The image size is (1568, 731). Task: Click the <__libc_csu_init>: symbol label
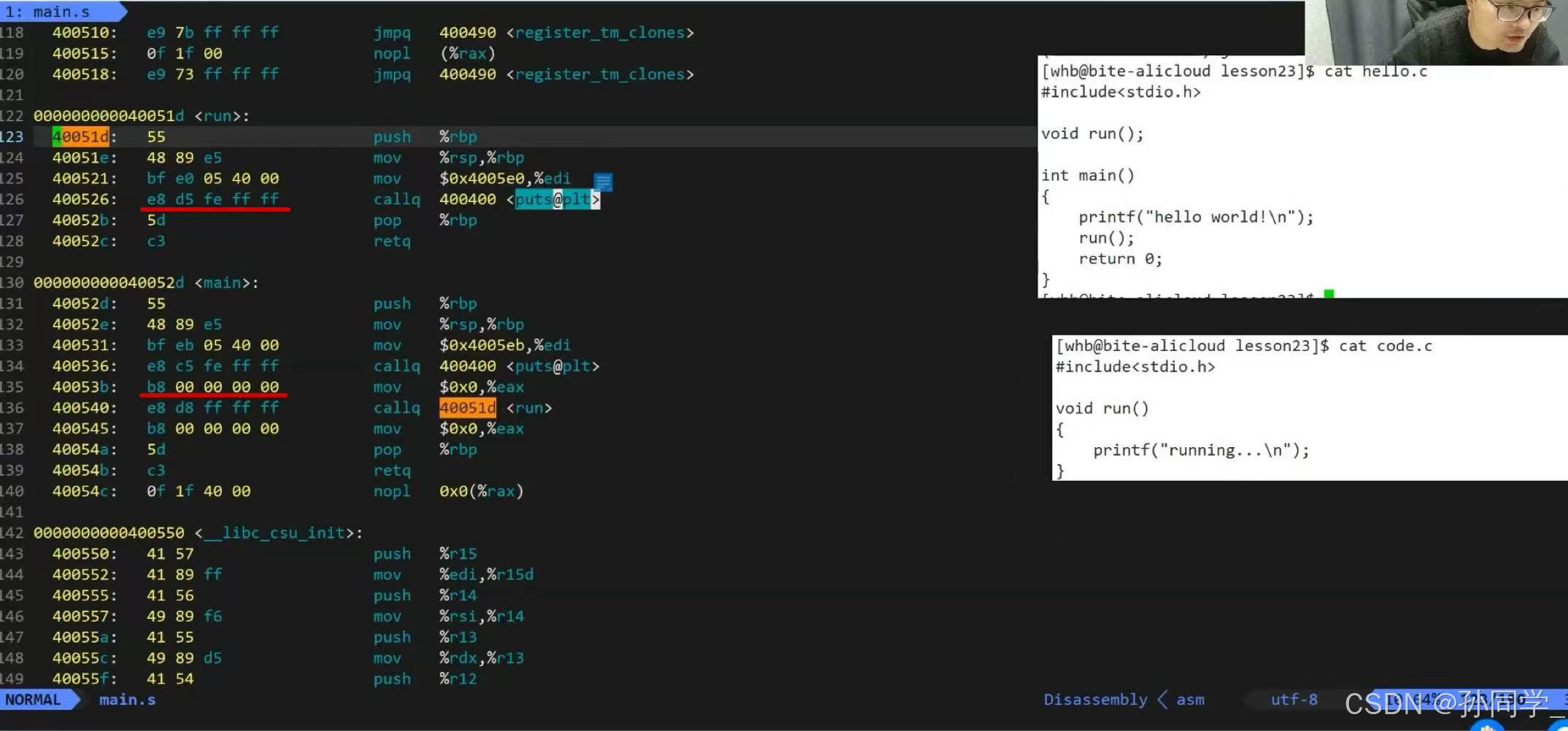[x=279, y=533]
